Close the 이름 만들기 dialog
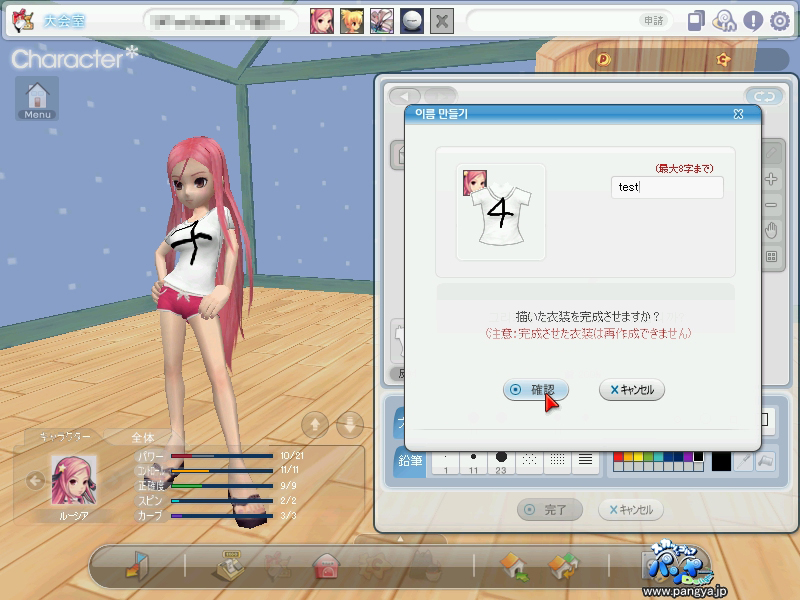The height and width of the screenshot is (600, 800). click(x=738, y=114)
